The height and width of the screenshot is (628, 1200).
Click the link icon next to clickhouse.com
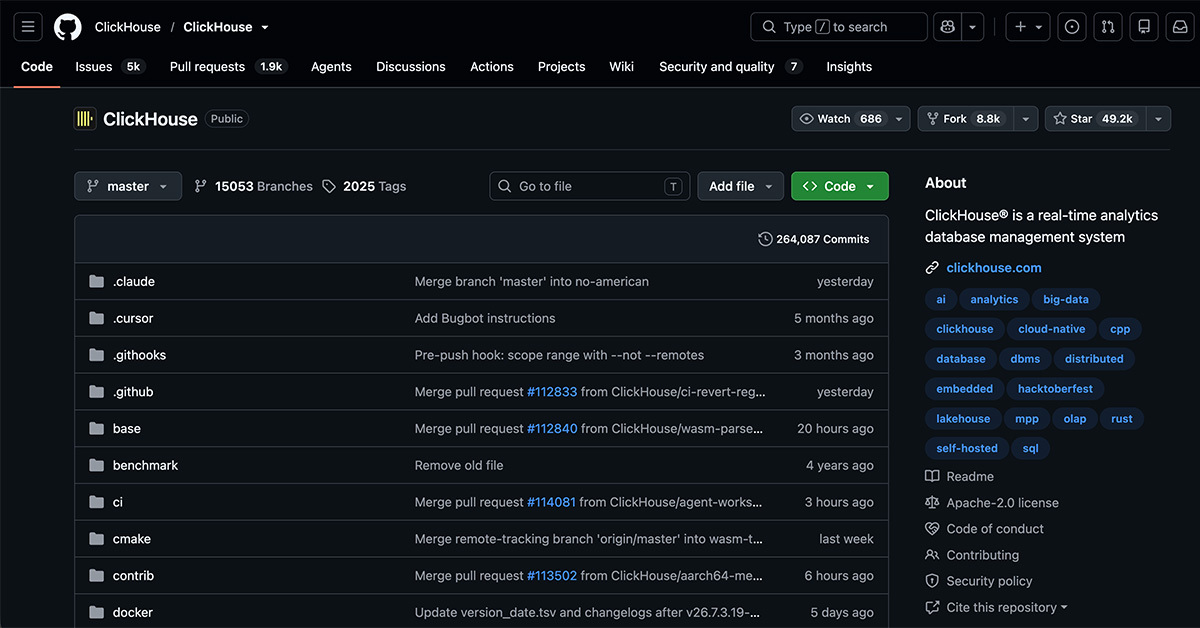point(932,268)
